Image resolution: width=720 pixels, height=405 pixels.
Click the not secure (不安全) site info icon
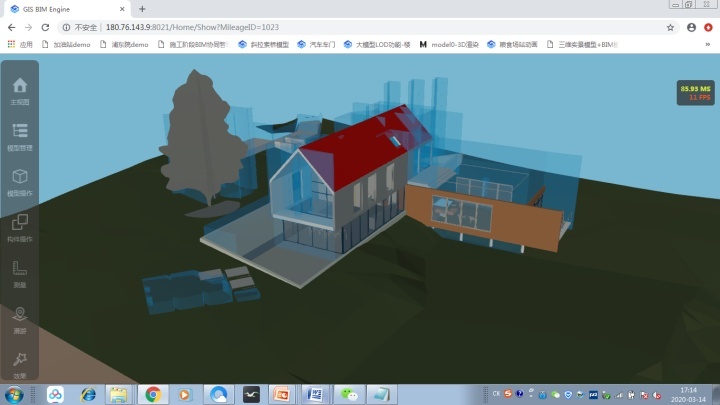(x=66, y=28)
